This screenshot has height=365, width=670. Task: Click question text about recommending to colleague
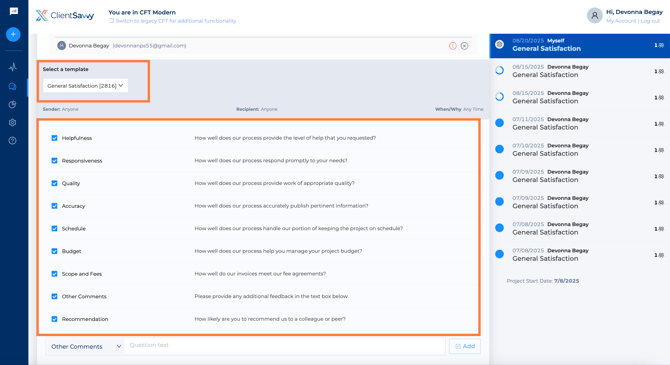tap(270, 319)
